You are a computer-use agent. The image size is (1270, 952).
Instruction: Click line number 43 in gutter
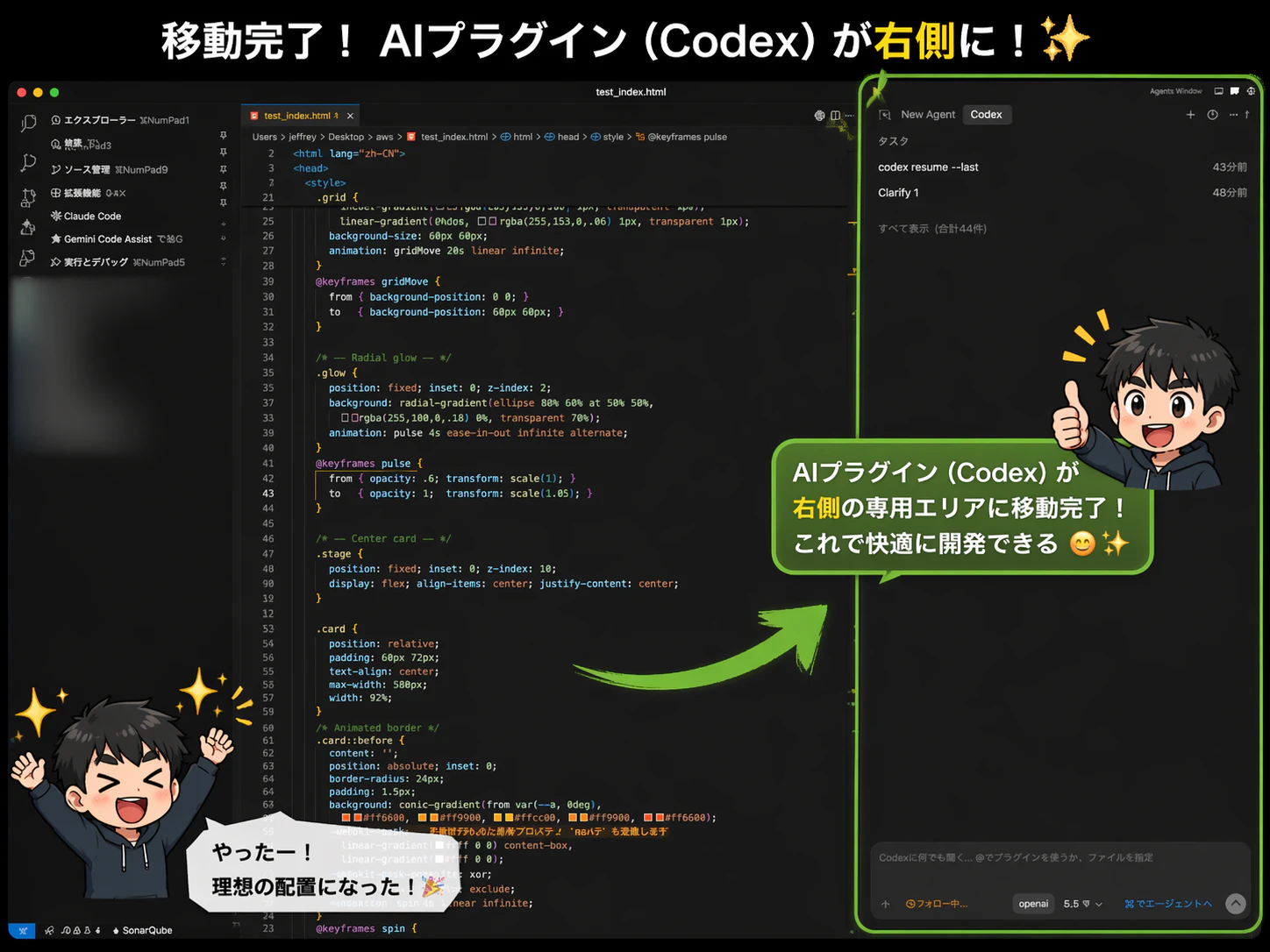point(268,494)
